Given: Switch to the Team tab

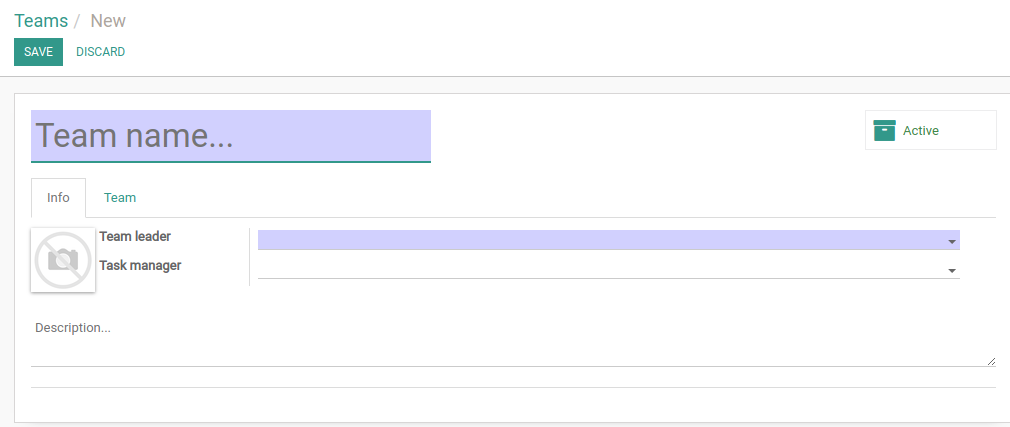Looking at the screenshot, I should [120, 198].
